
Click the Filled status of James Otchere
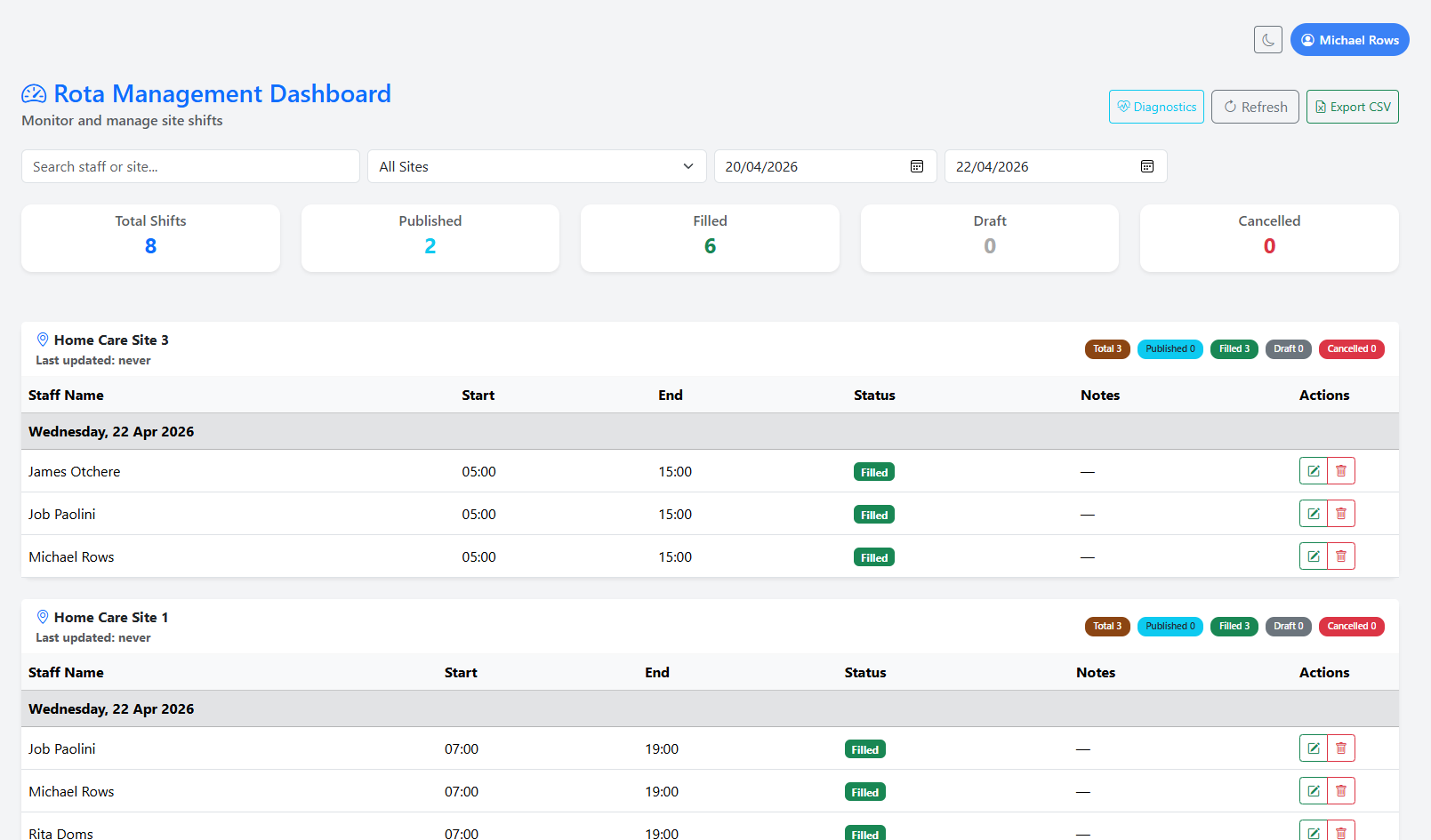pos(874,472)
